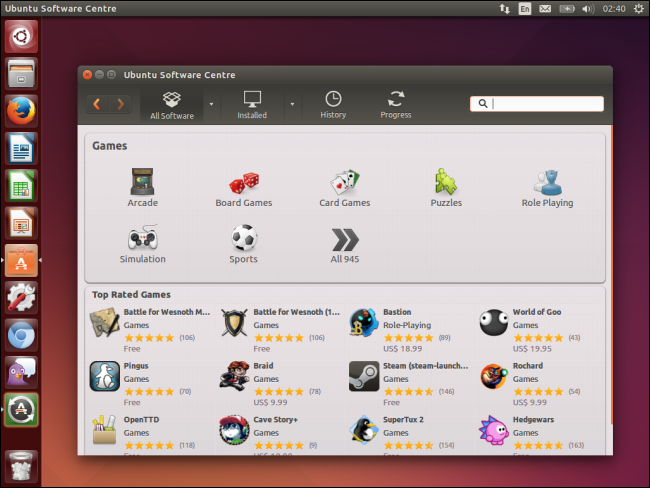Open the Trash dock icon

pos(21,466)
